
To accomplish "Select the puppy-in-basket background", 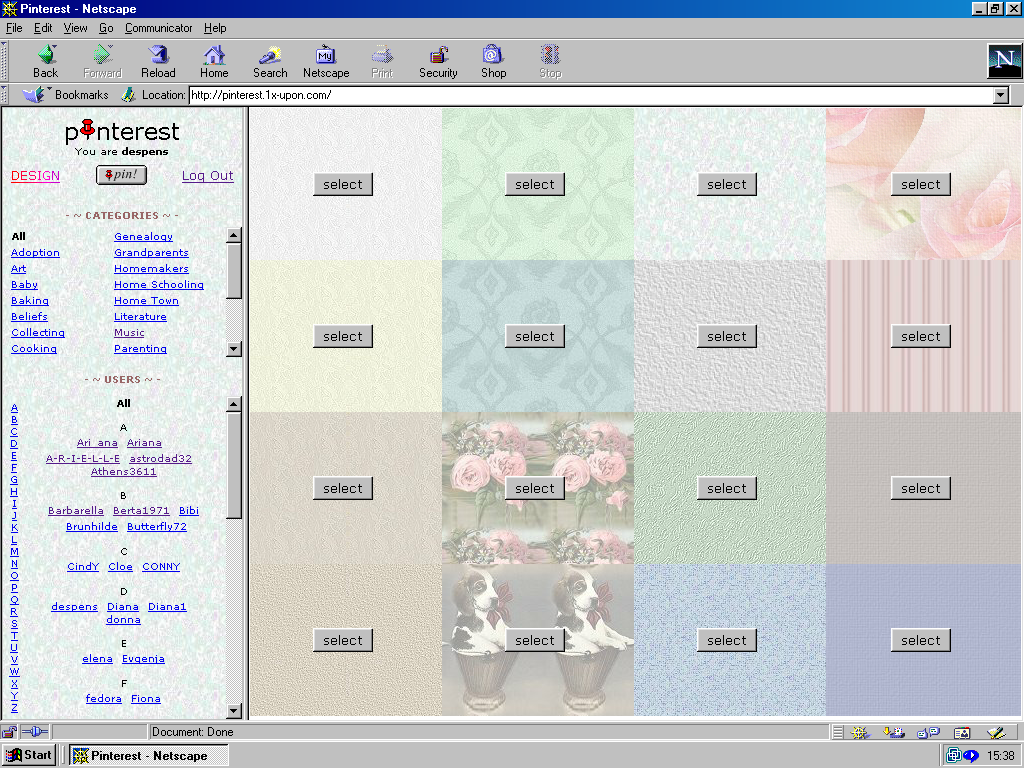I will click(534, 640).
